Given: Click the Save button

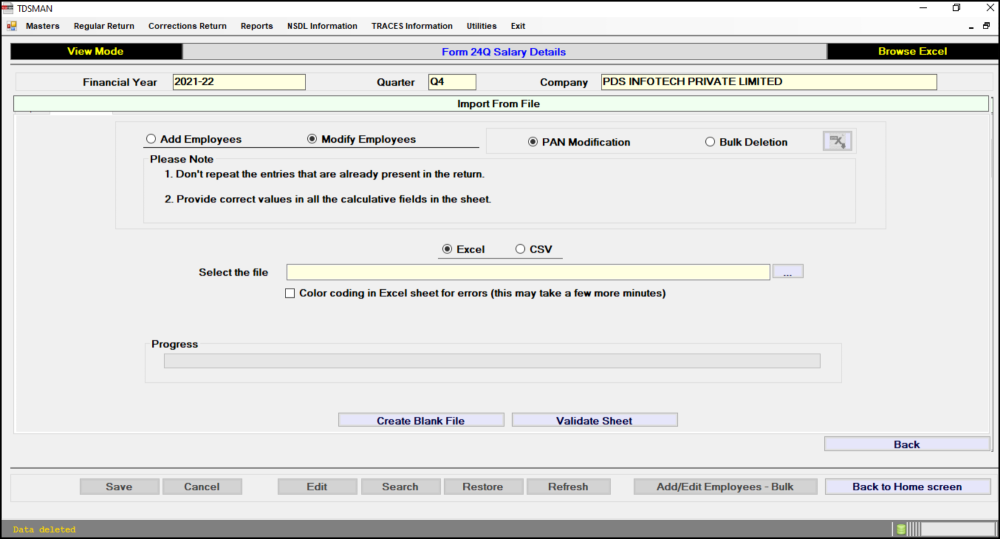Looking at the screenshot, I should point(119,487).
